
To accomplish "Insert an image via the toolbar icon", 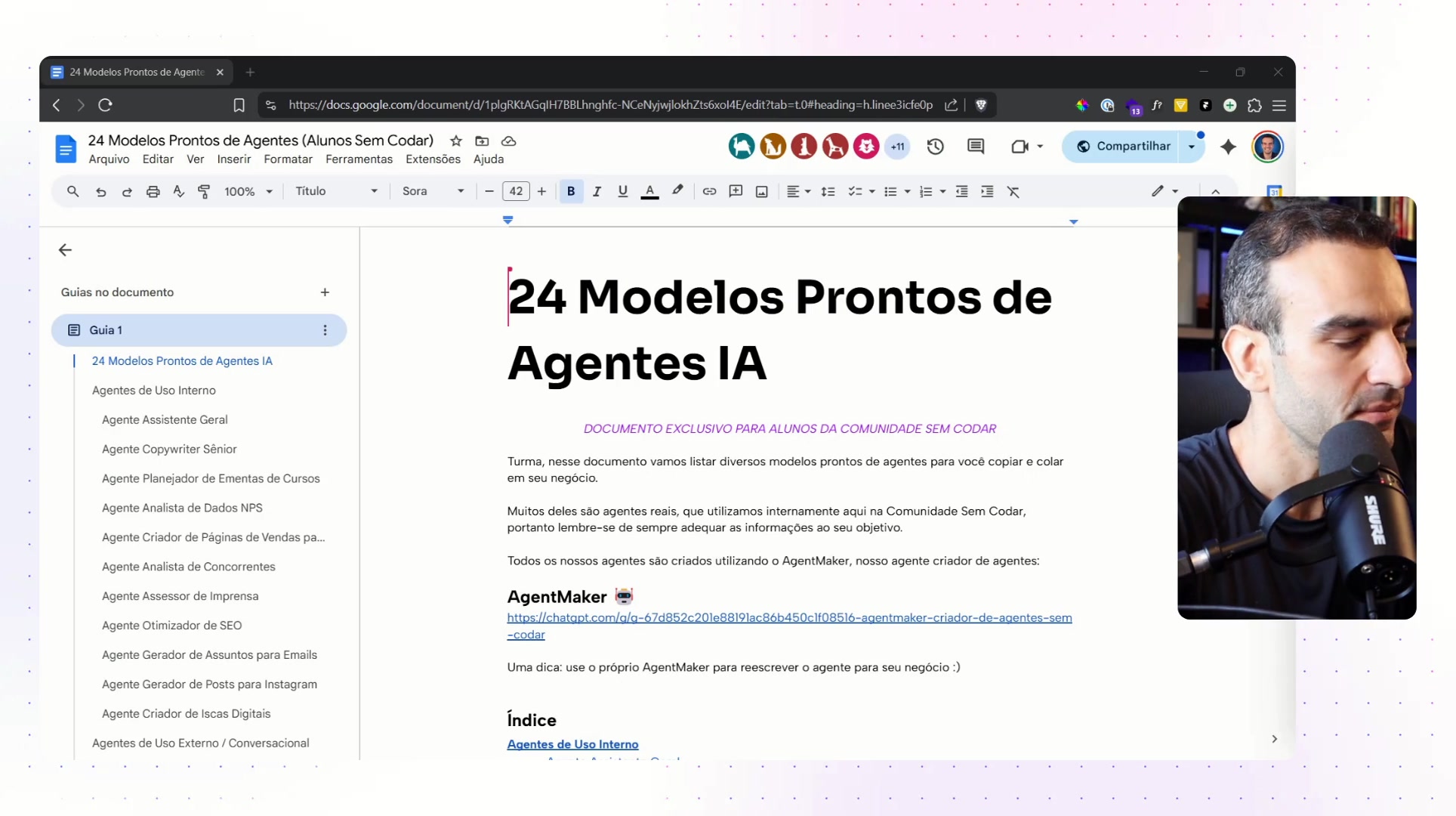I will (761, 191).
